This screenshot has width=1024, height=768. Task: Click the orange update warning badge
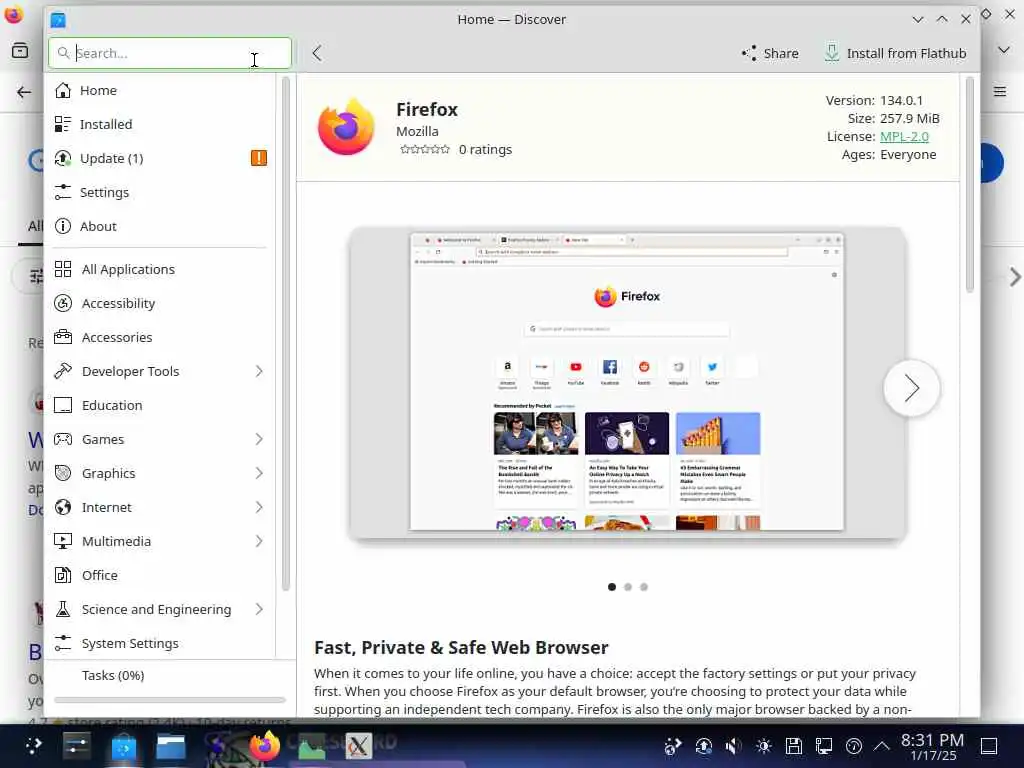pos(259,158)
